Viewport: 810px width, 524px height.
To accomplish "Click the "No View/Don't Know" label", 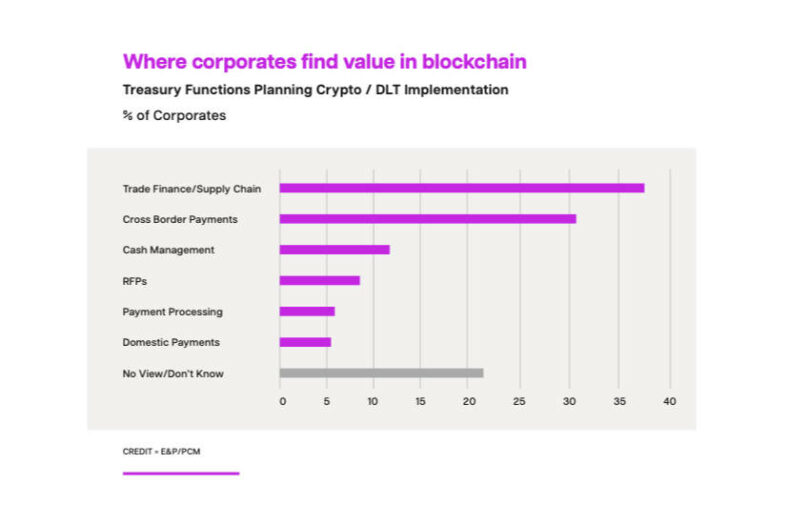I will pyautogui.click(x=173, y=374).
